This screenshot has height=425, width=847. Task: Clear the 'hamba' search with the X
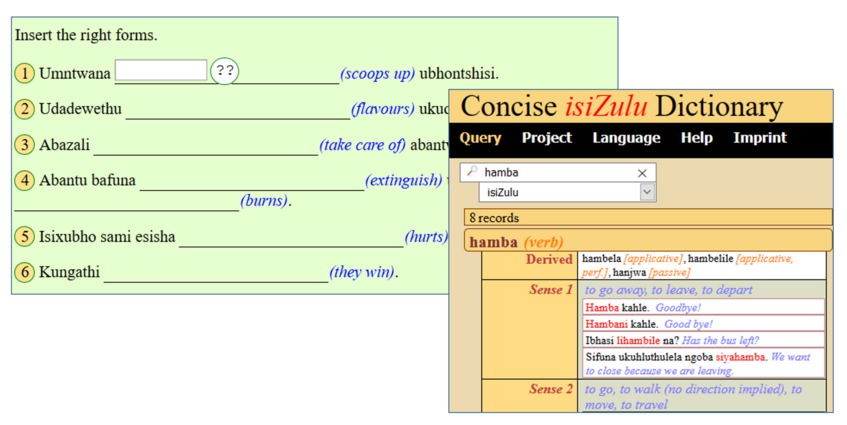642,173
